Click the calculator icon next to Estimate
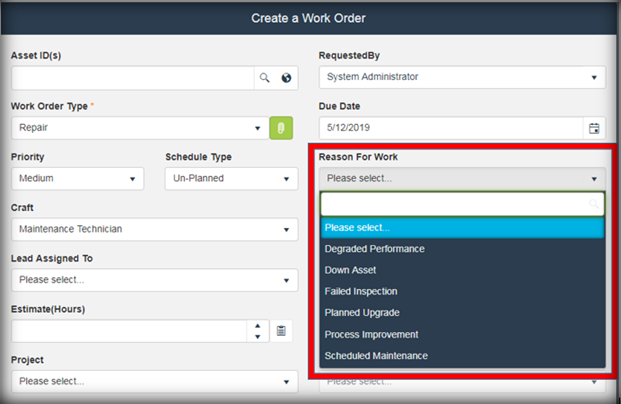This screenshot has width=621, height=404. (x=282, y=331)
